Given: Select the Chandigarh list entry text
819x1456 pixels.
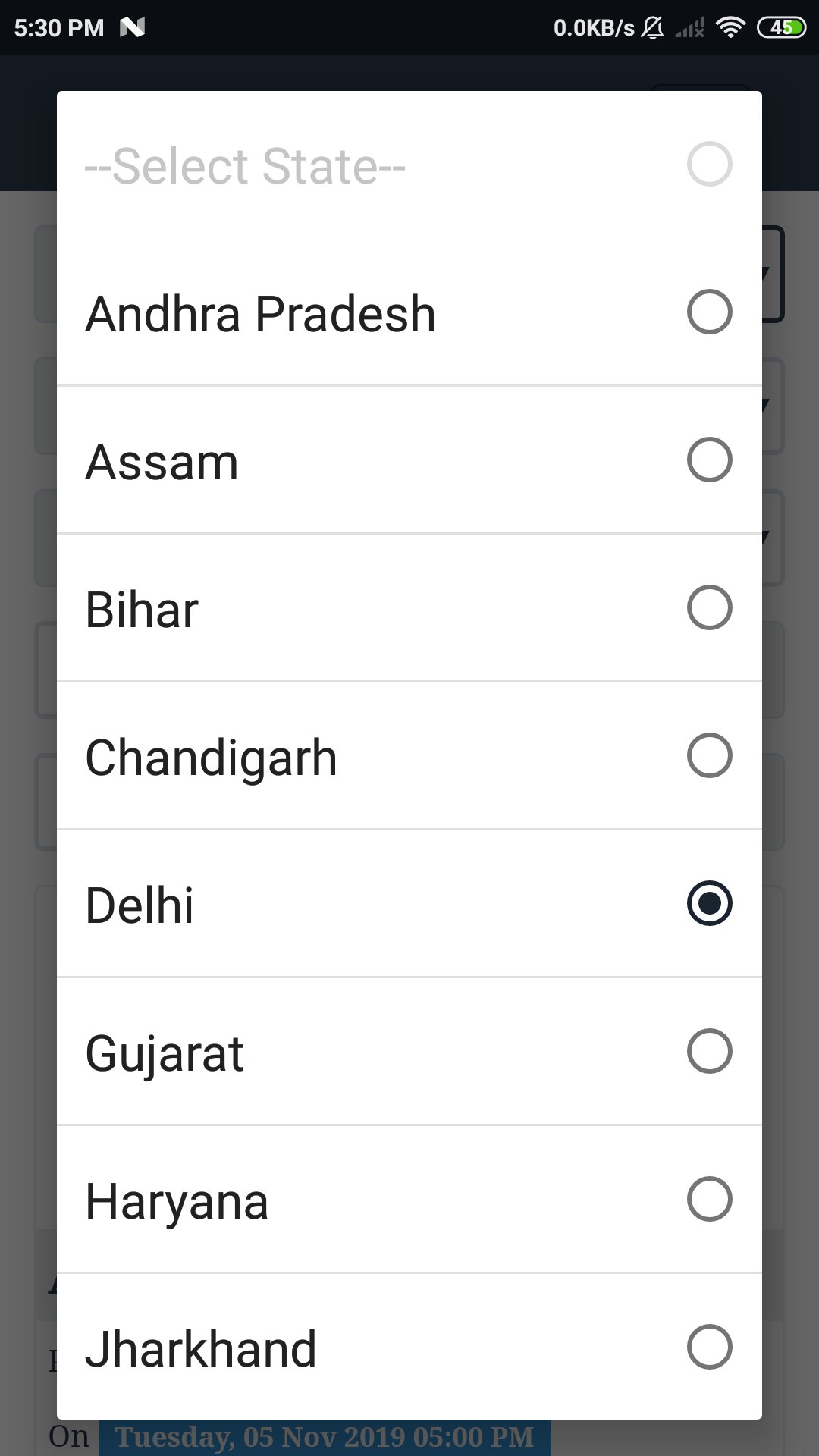Looking at the screenshot, I should pyautogui.click(x=211, y=758).
